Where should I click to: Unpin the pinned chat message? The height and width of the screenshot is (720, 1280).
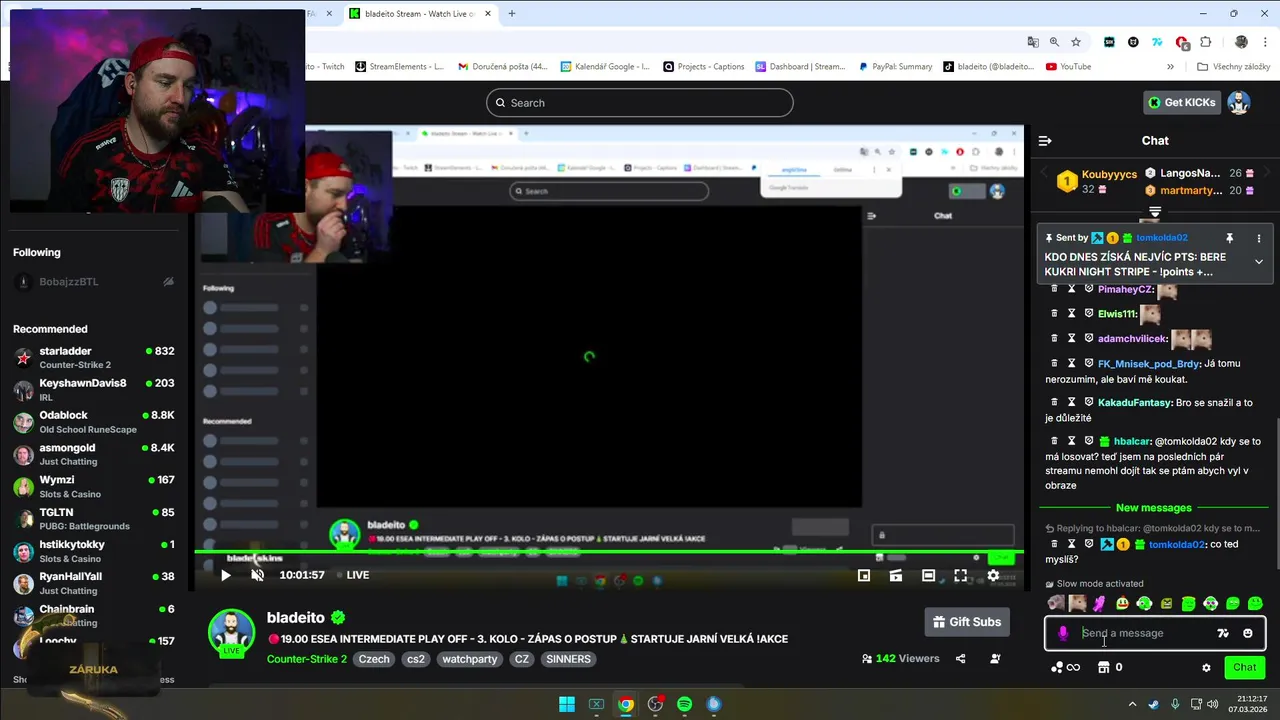(x=1230, y=238)
